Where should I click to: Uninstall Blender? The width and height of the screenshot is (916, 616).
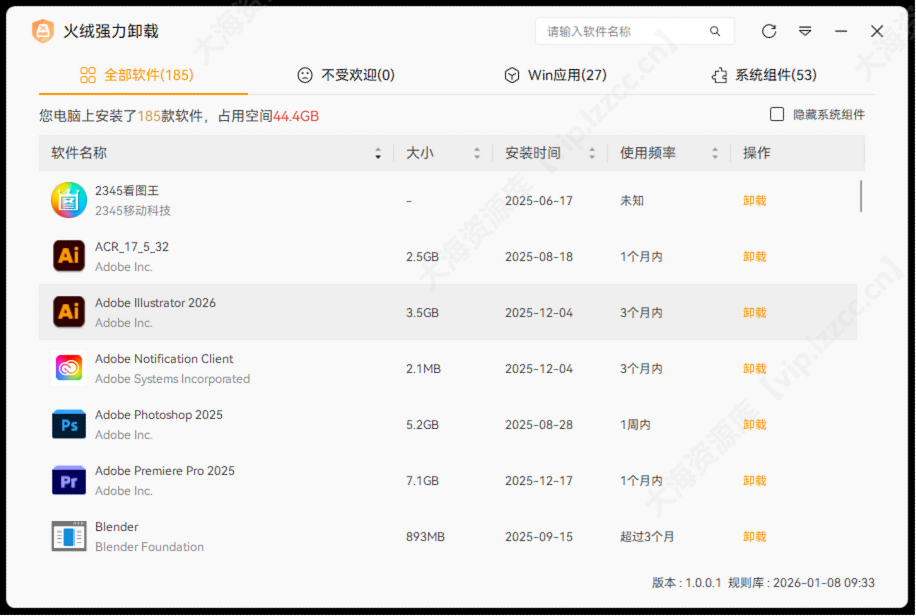click(754, 537)
